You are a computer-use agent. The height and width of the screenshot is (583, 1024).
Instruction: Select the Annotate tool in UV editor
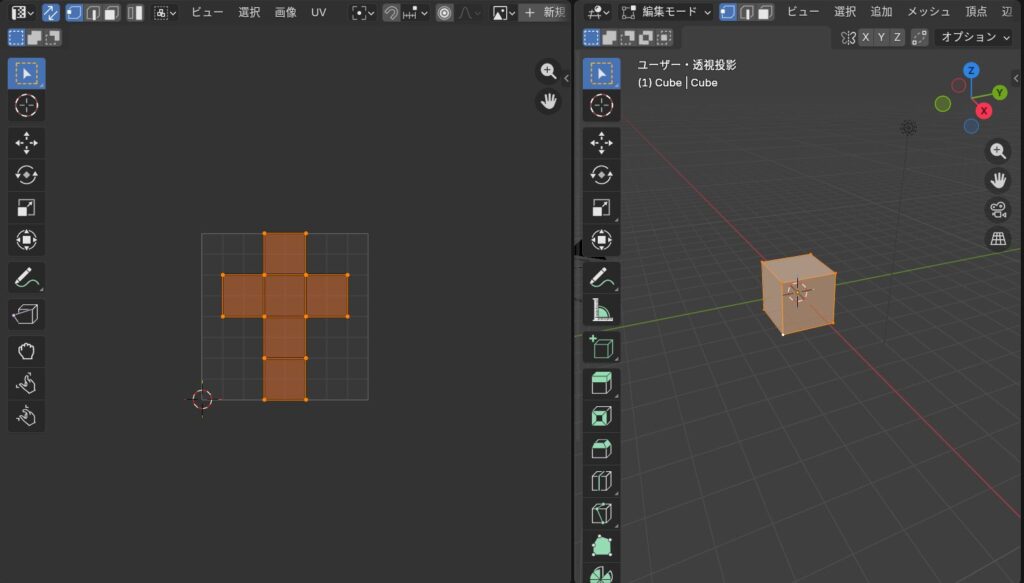pyautogui.click(x=26, y=277)
